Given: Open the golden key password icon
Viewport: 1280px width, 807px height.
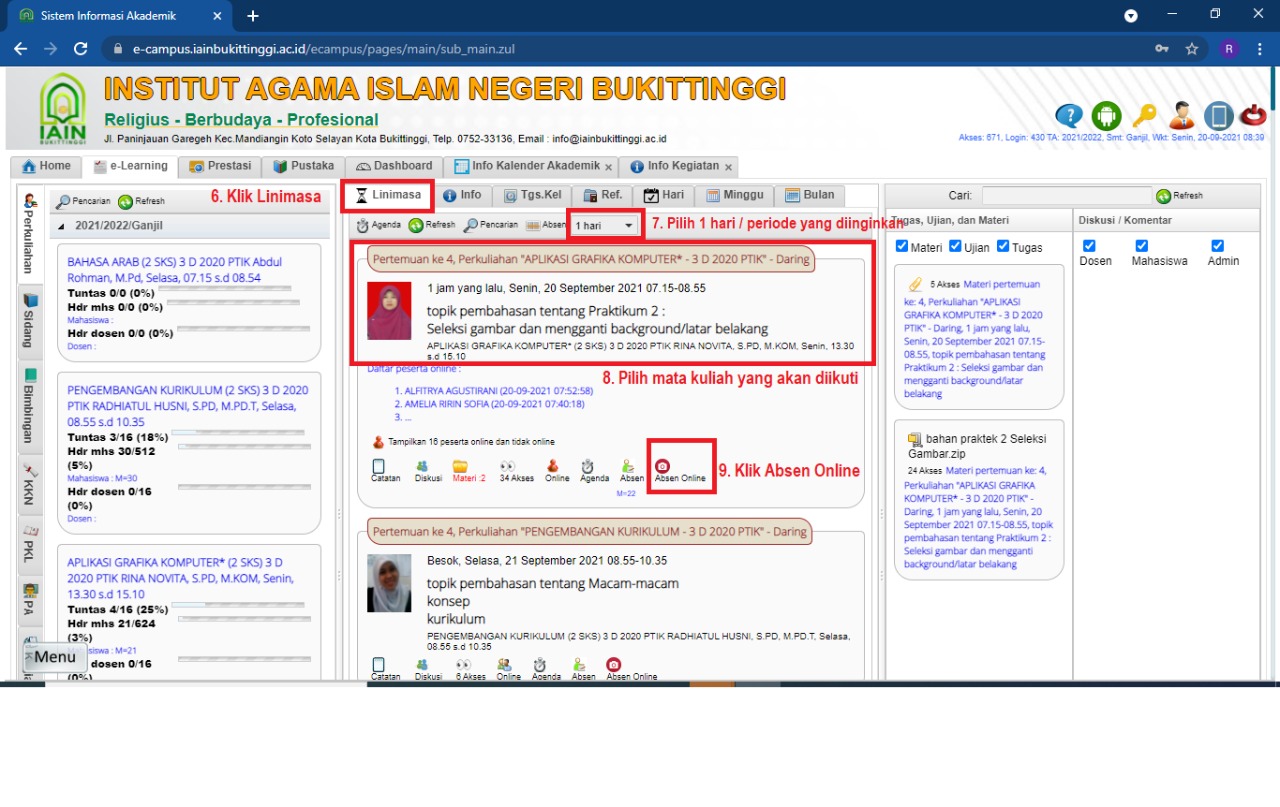Looking at the screenshot, I should tap(1143, 117).
